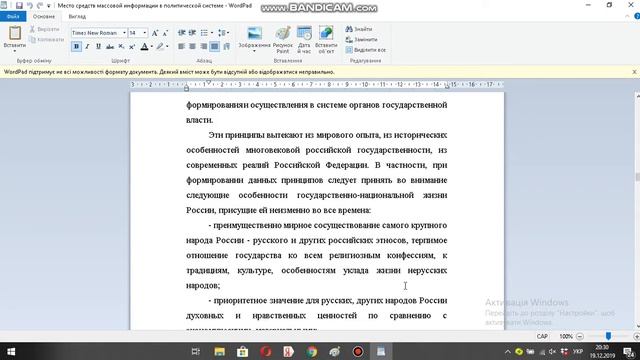Screen dimensions: 640x360
Task: Open Opera browser from the taskbar
Action: (x=266, y=351)
